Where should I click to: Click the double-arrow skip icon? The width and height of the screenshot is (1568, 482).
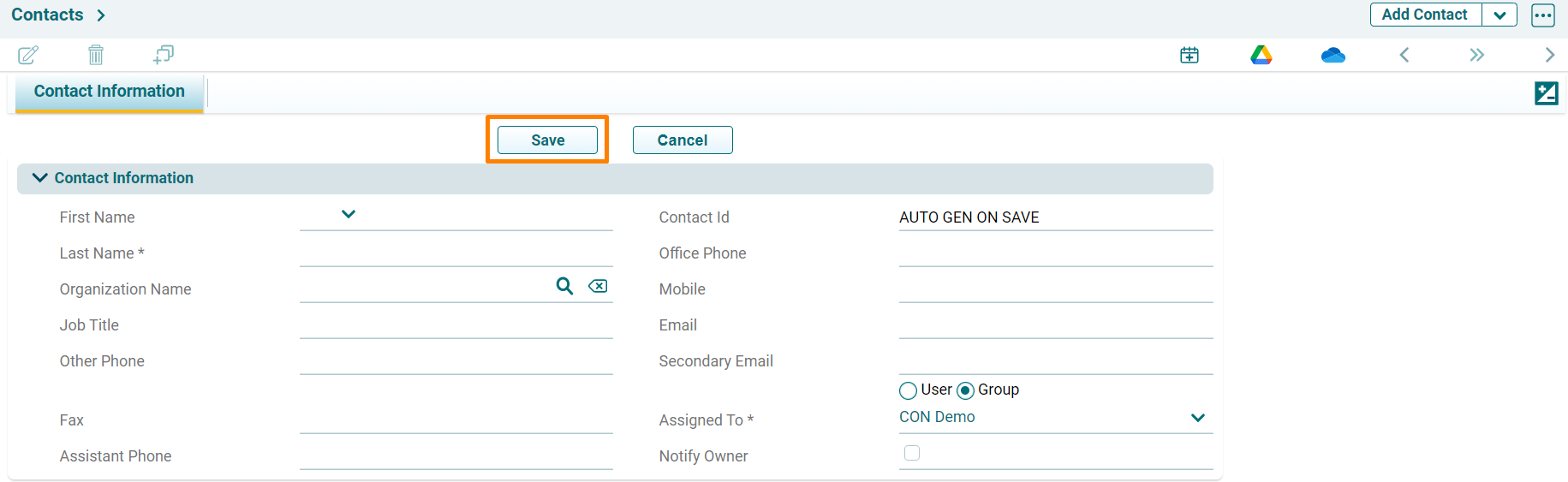[1476, 56]
